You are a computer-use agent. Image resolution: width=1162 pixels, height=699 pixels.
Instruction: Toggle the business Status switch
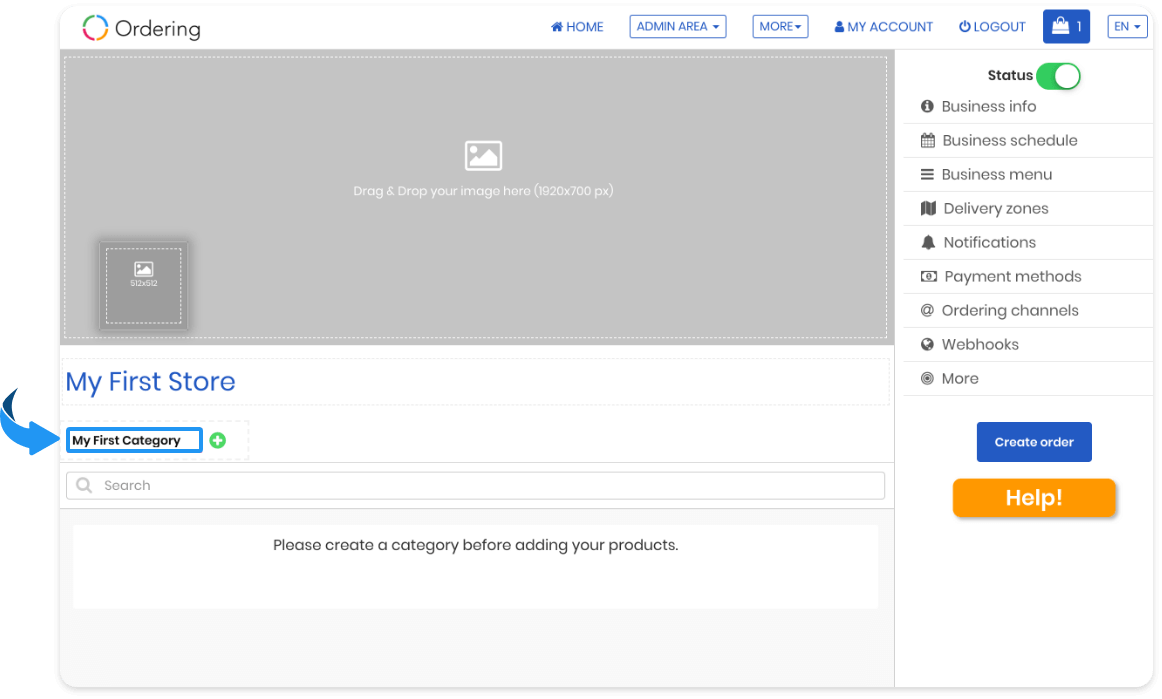coord(1058,76)
